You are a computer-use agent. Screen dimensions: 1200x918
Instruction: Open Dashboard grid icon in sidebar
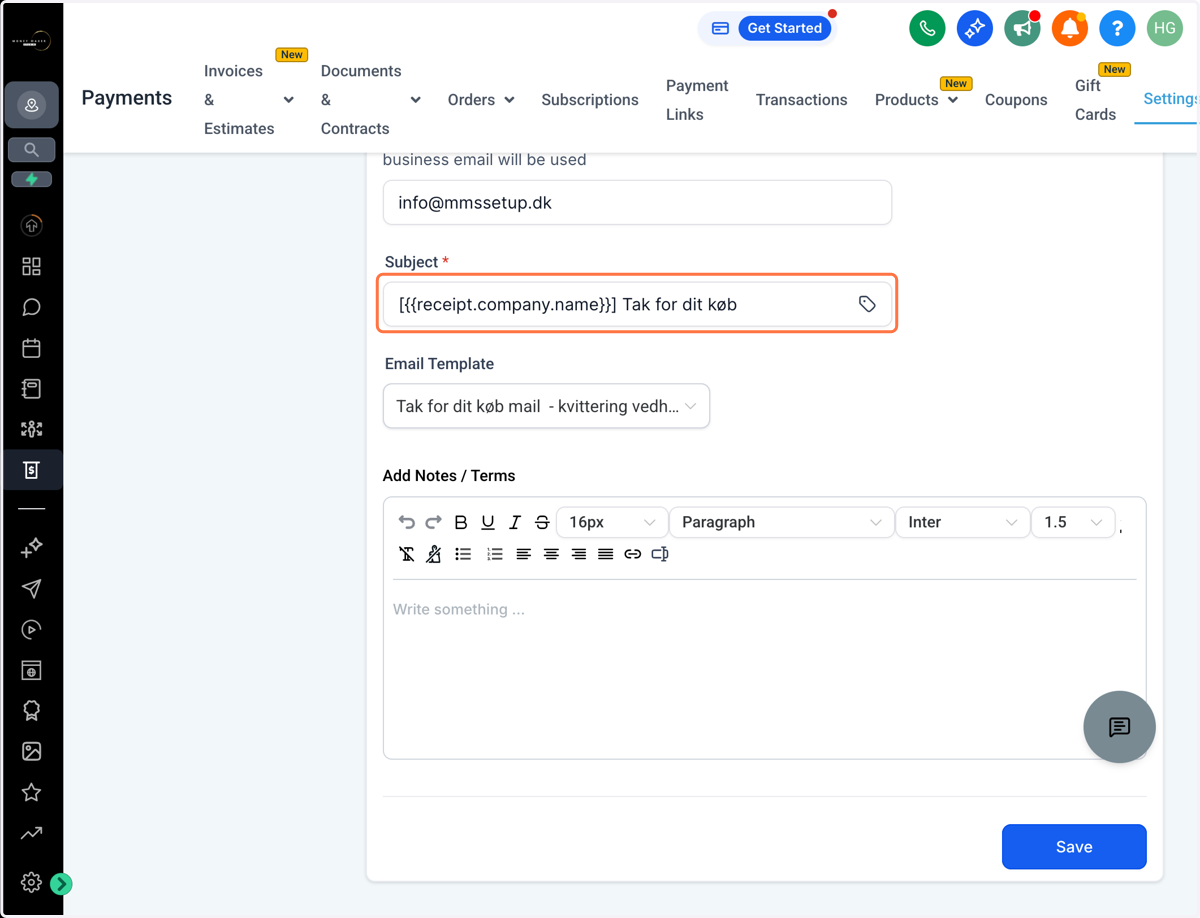coord(31,266)
